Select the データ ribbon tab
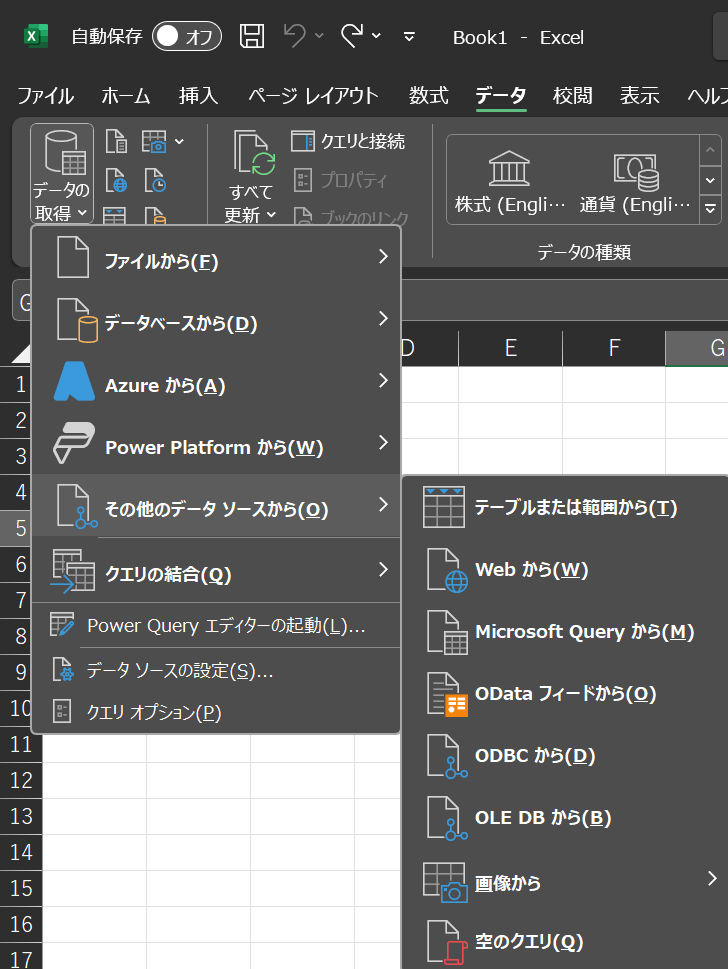The height and width of the screenshot is (969, 728). click(x=501, y=96)
